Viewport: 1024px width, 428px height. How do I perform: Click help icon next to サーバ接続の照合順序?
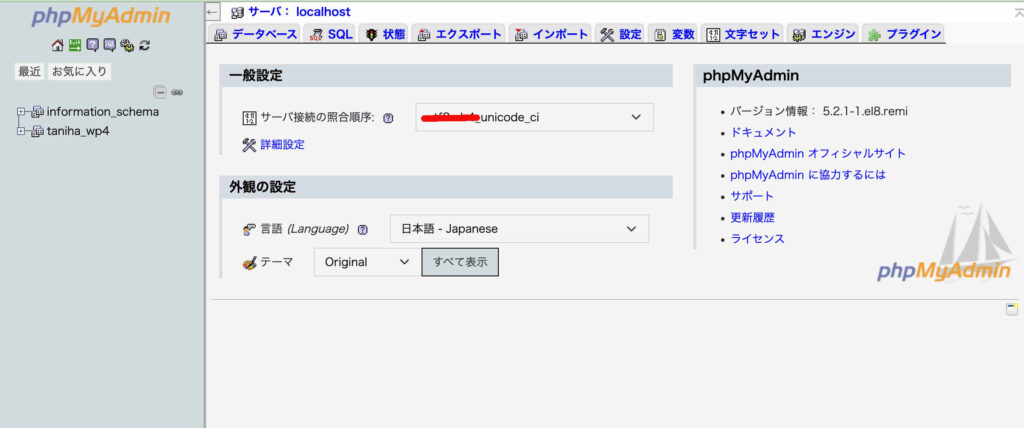point(388,118)
